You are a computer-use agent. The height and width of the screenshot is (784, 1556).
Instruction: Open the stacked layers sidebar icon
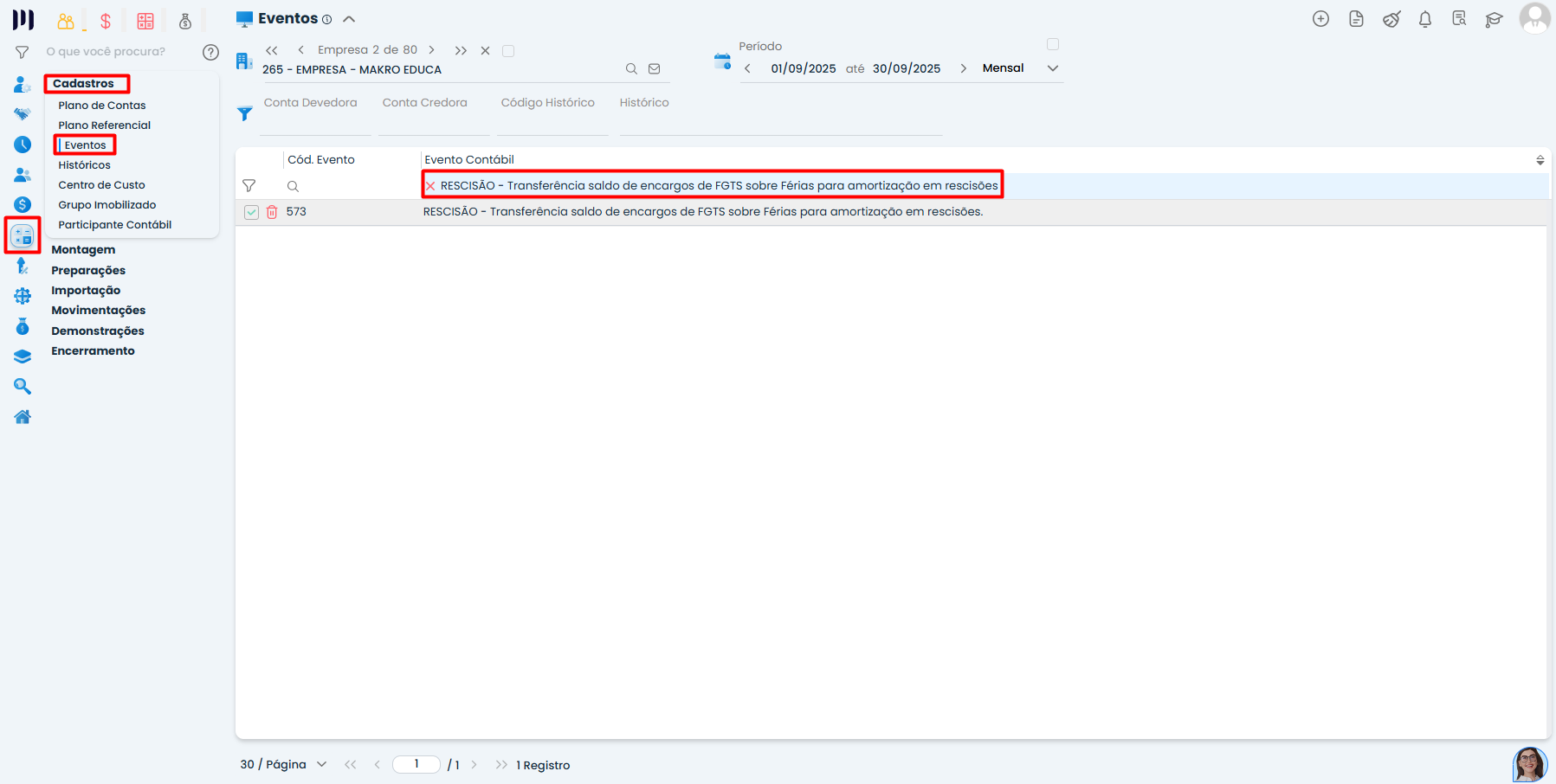coord(23,357)
